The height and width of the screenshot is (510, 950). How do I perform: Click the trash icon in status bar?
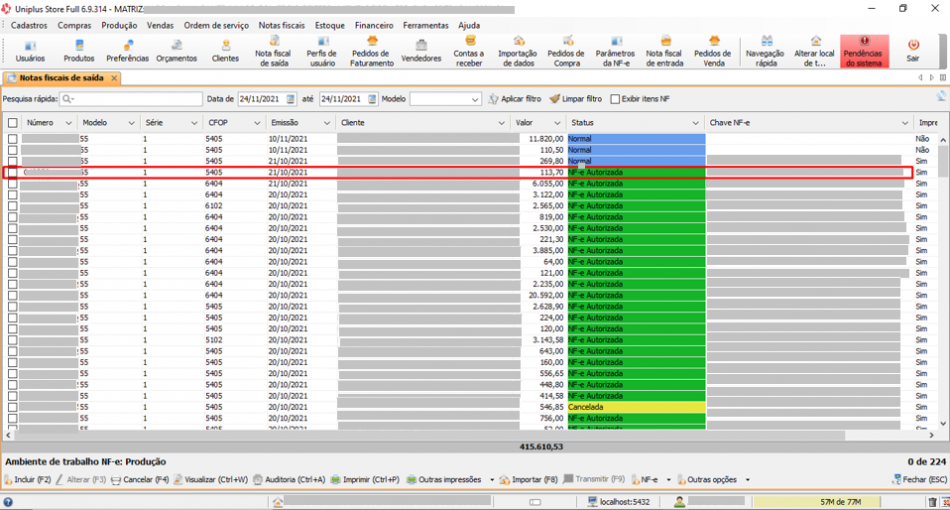pos(932,502)
